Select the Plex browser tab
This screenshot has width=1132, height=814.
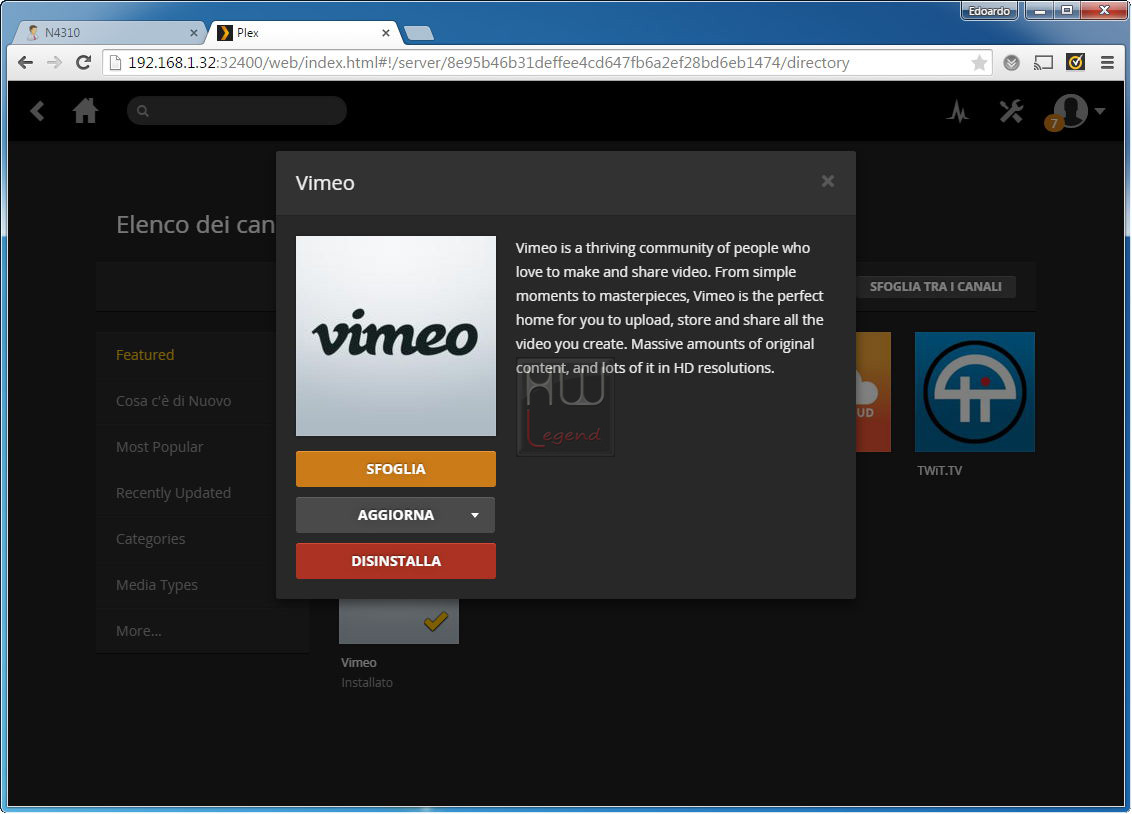pos(304,32)
